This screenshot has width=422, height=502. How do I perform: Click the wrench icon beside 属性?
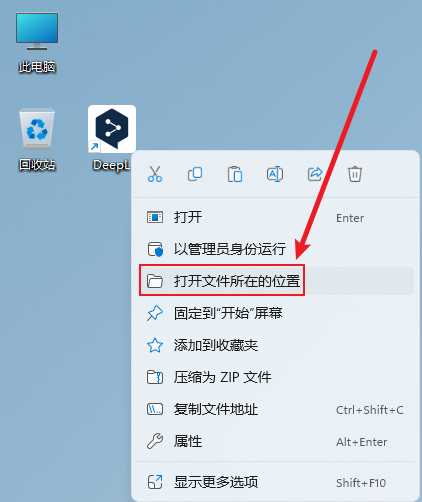pyautogui.click(x=155, y=441)
